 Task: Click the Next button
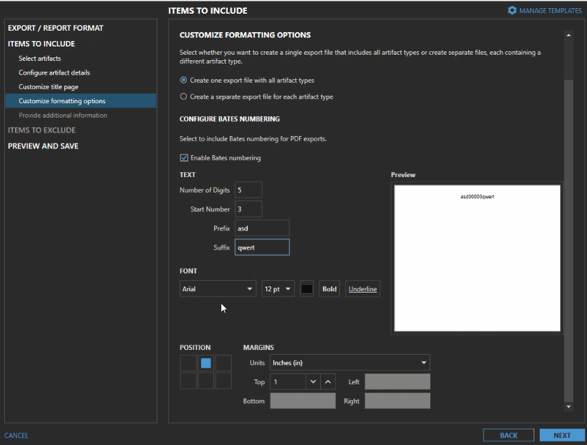[x=562, y=435]
